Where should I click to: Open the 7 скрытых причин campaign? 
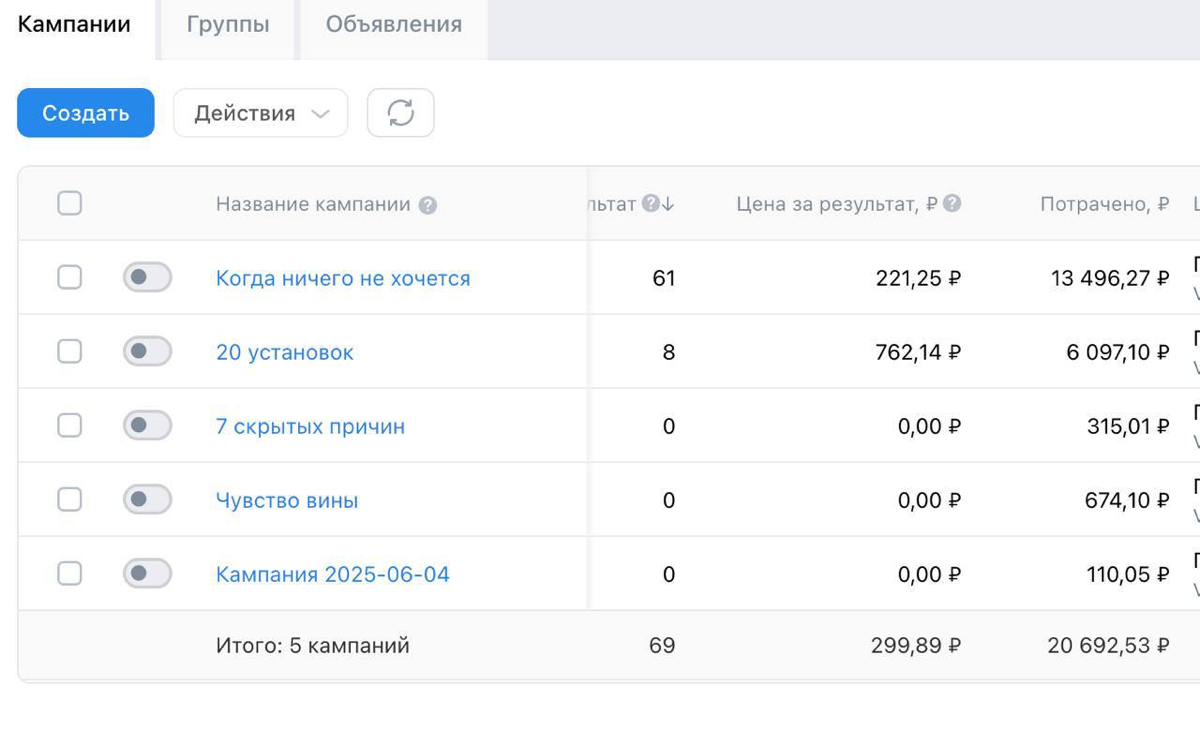coord(311,426)
